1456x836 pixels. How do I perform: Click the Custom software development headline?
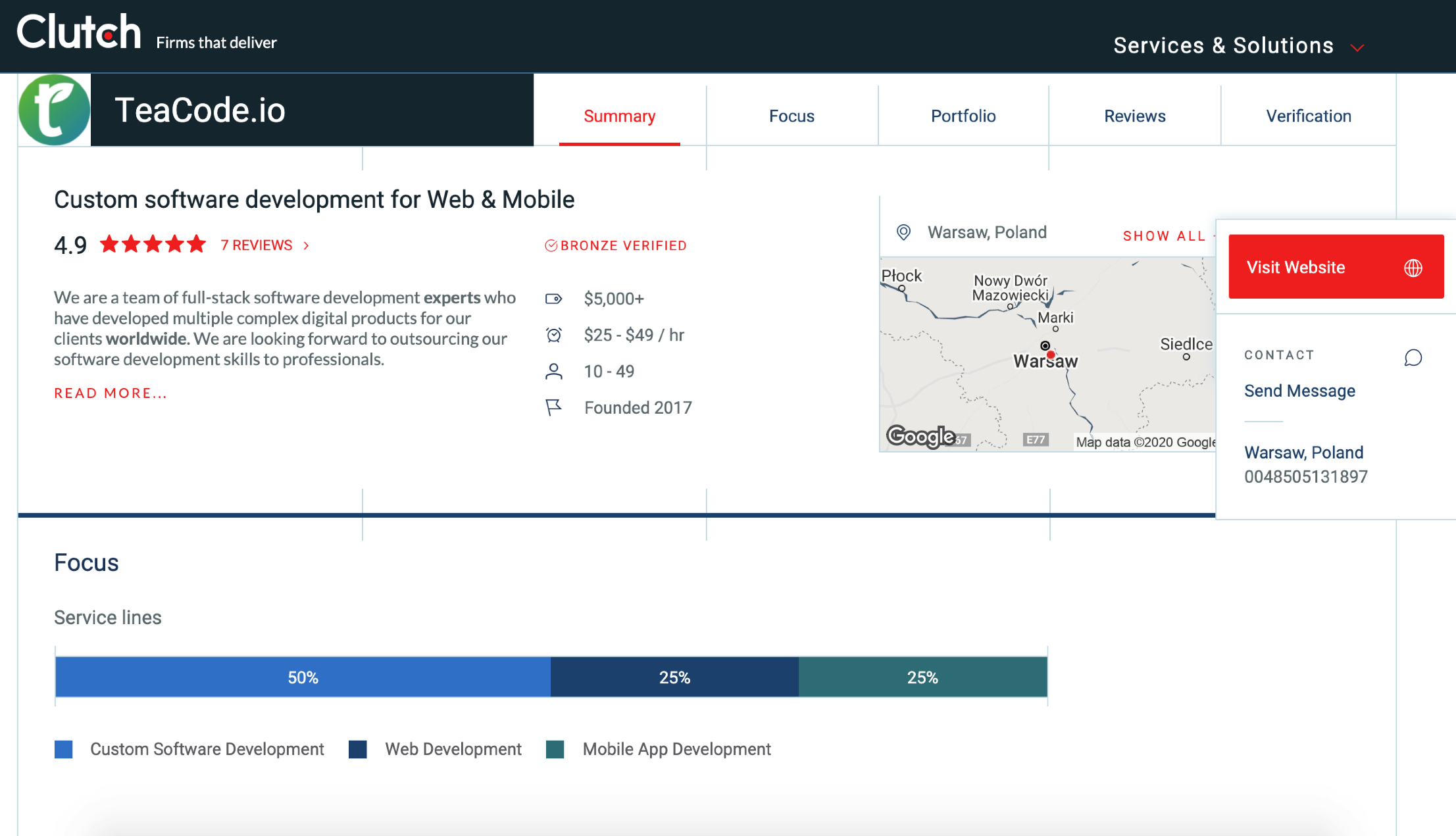[x=314, y=199]
